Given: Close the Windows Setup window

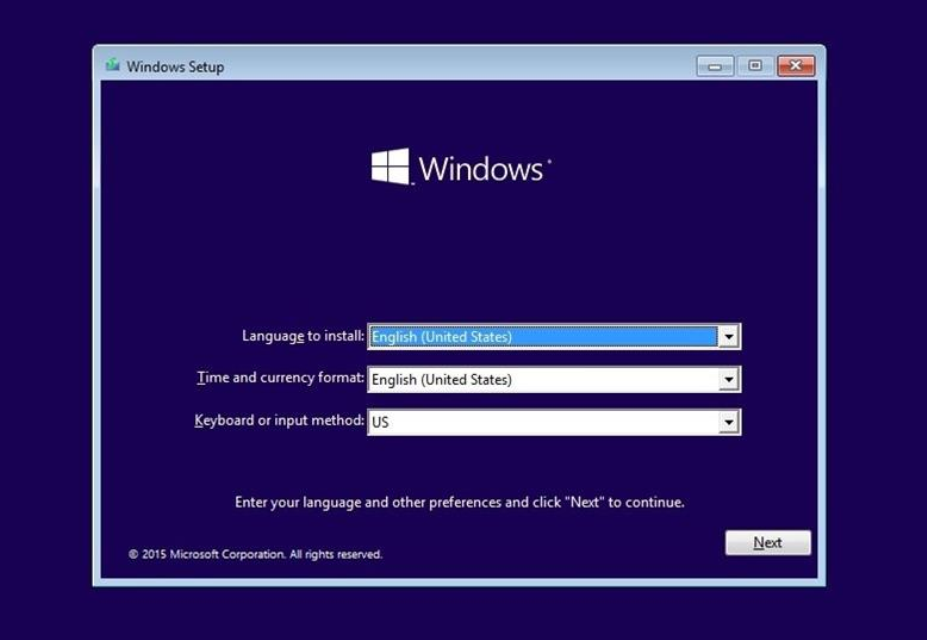Looking at the screenshot, I should [x=796, y=66].
